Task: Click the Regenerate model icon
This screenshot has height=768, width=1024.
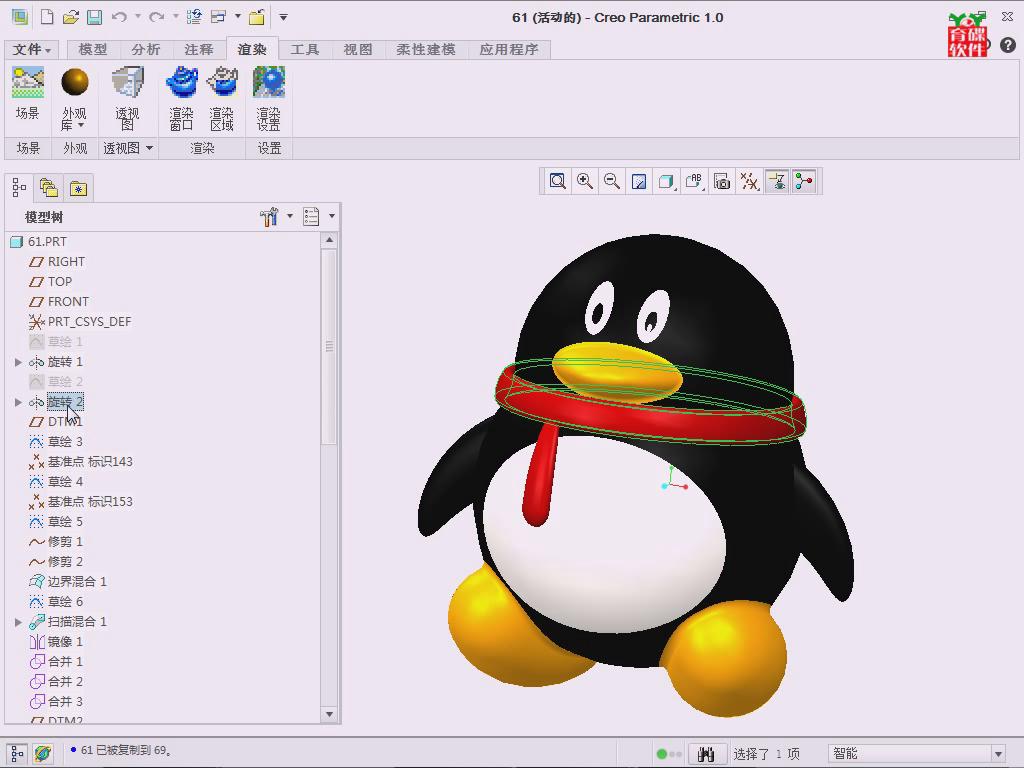Action: [194, 18]
